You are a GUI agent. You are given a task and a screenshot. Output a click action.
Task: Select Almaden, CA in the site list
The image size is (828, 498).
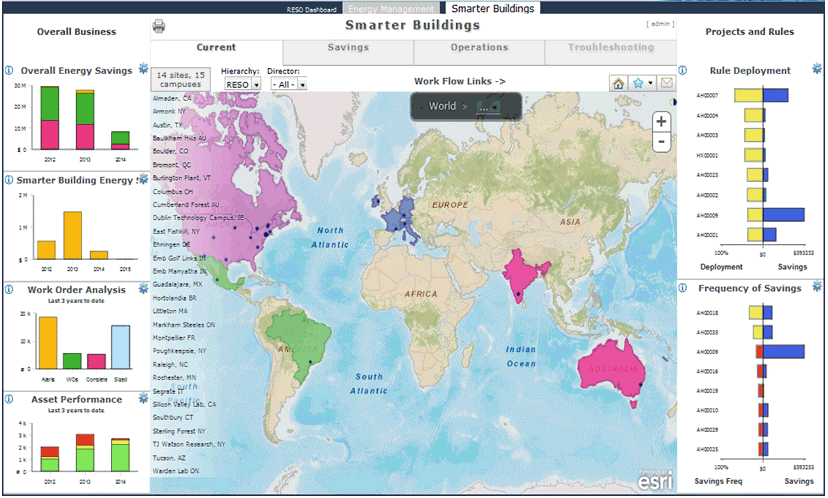(172, 98)
